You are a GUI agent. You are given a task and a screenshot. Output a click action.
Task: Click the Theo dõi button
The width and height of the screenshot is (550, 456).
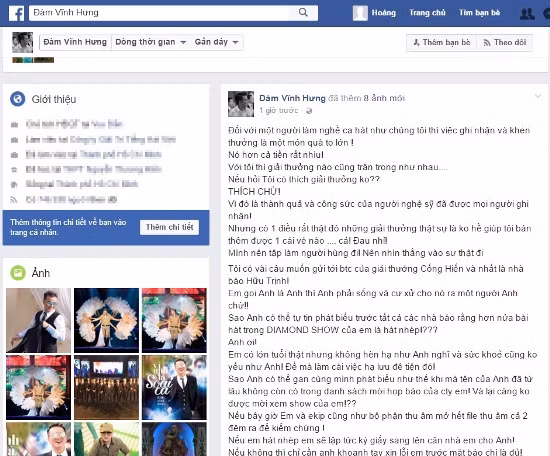pos(505,42)
